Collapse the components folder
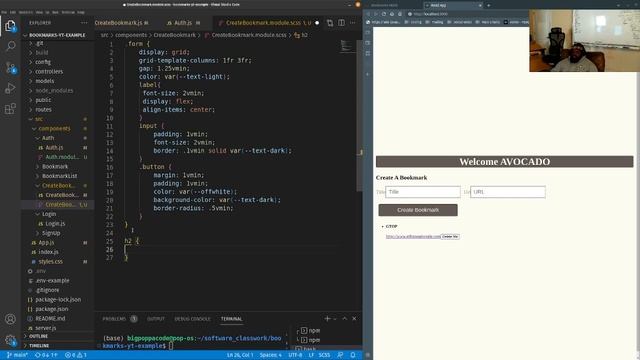This screenshot has height=360, width=640. pos(54,129)
